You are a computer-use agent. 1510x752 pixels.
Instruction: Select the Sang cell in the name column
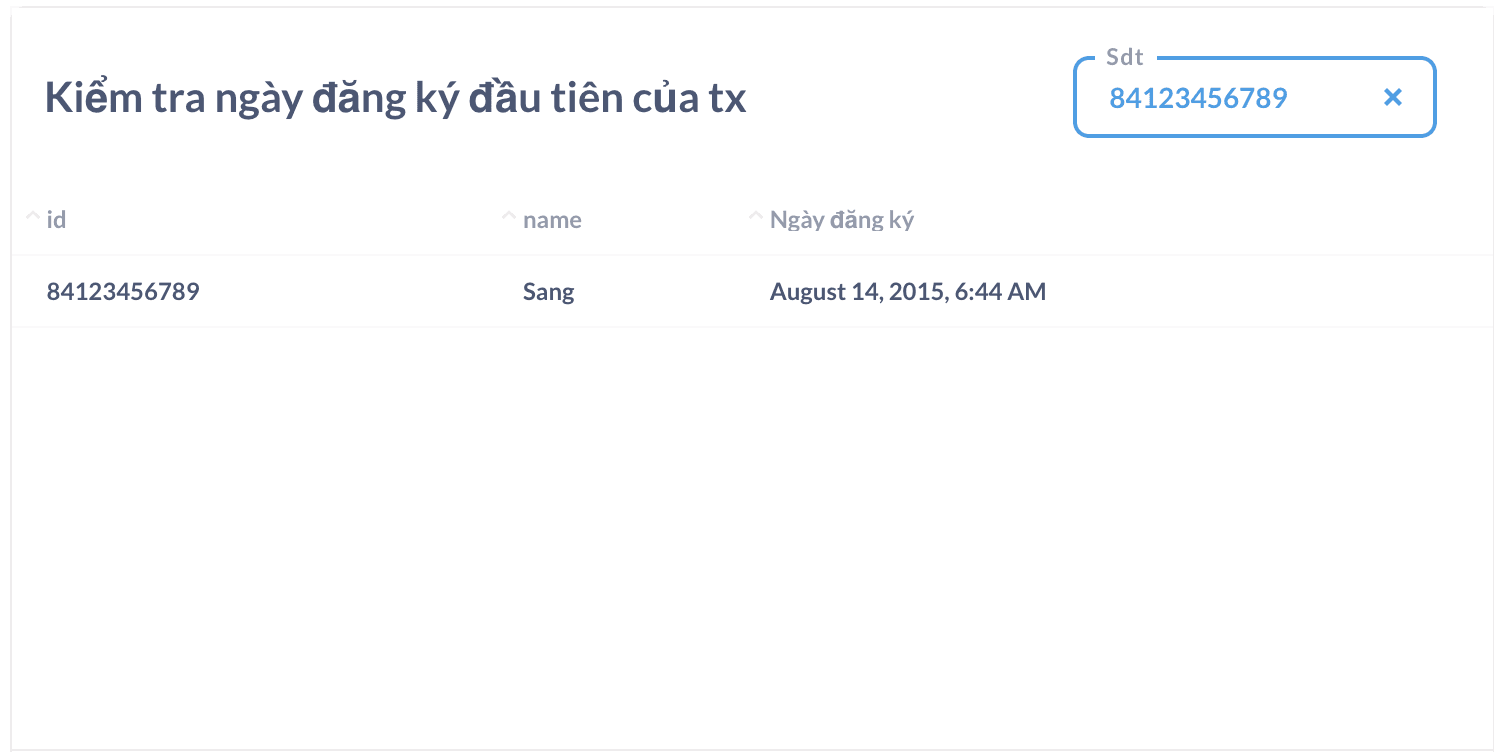pos(548,292)
